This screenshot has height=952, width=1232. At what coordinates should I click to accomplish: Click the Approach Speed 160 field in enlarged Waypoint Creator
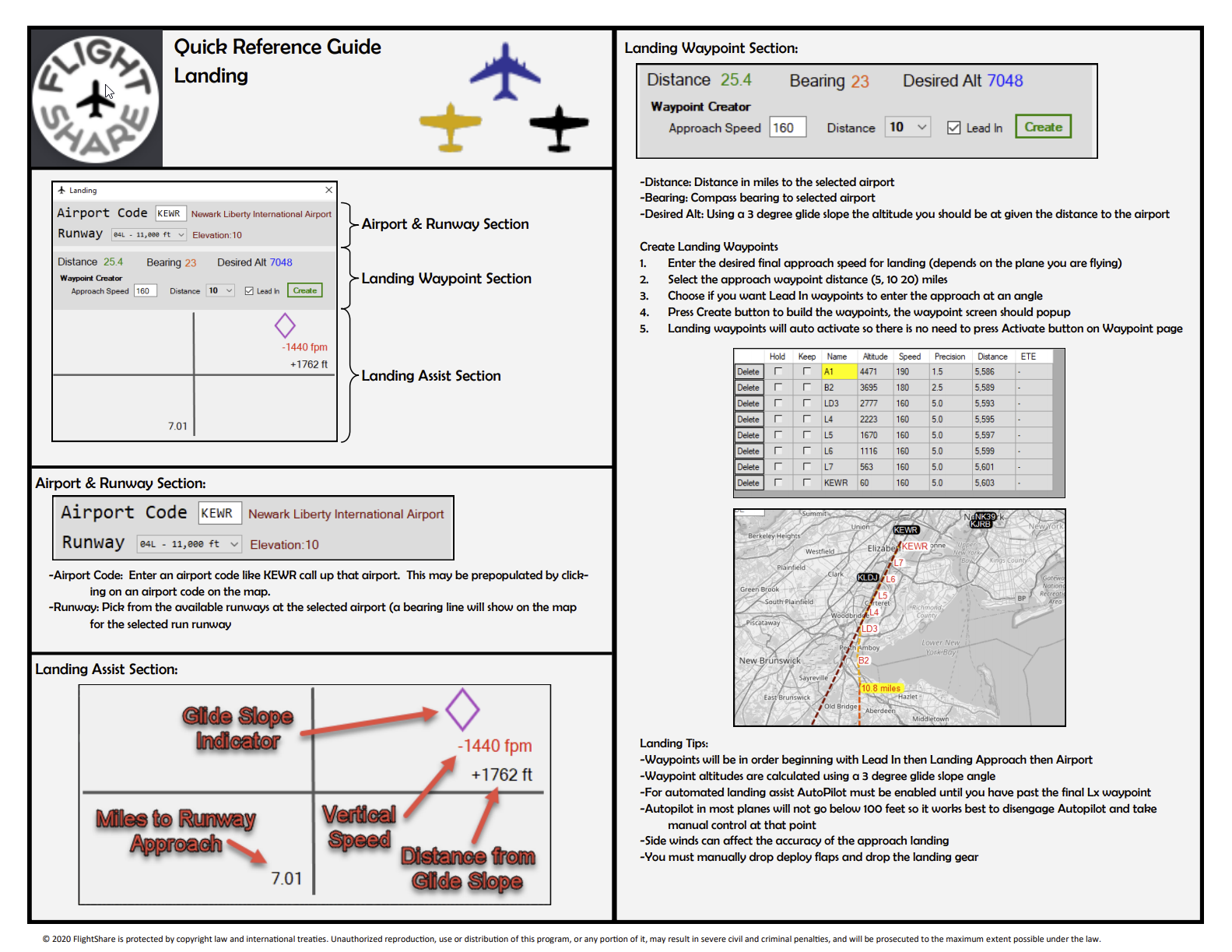pos(788,128)
